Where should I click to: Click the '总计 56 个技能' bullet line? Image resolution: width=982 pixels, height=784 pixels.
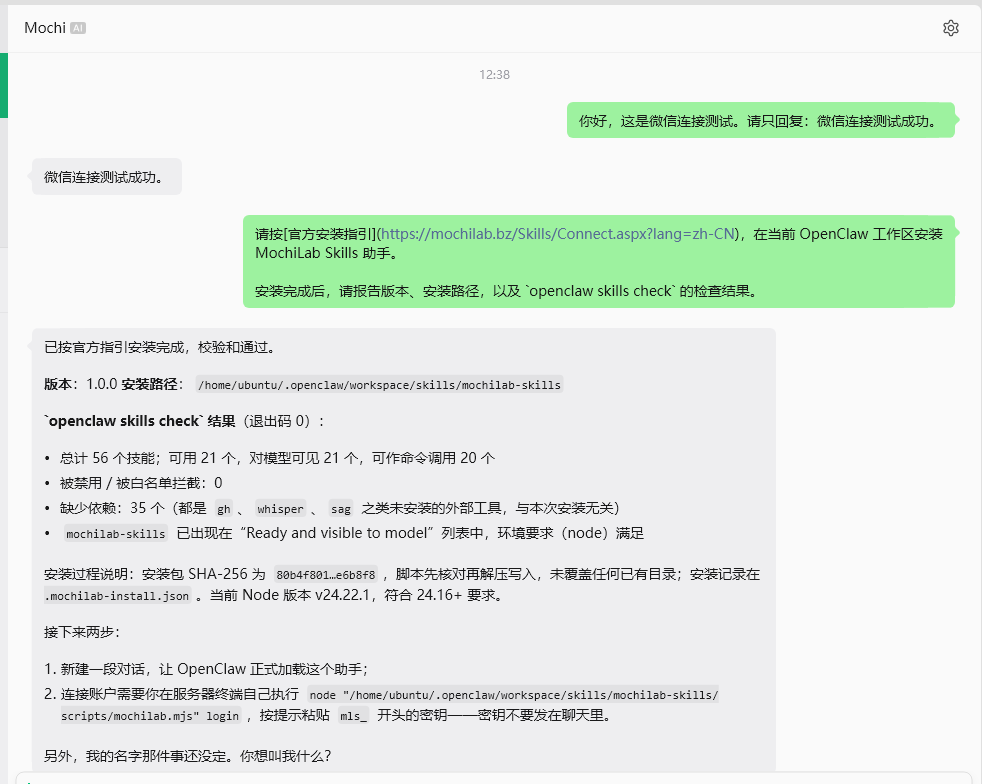277,458
